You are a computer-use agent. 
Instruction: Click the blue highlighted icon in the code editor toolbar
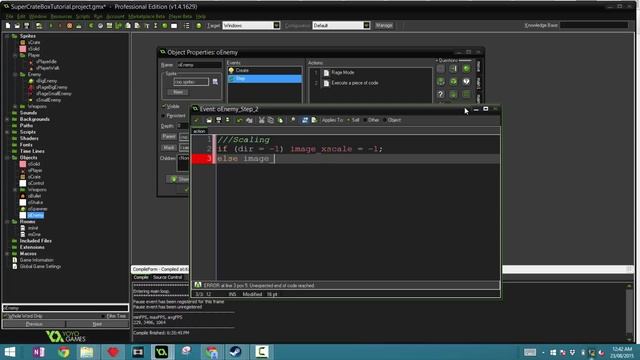(305, 120)
